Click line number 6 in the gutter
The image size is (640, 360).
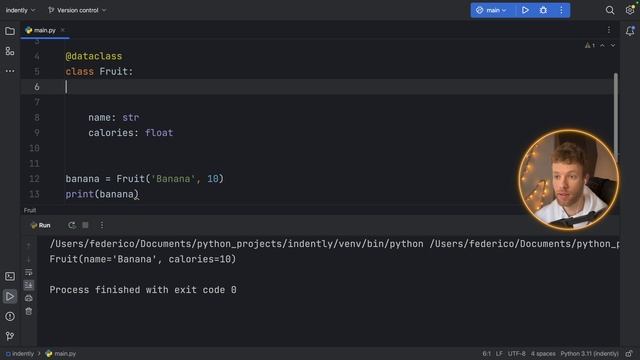coord(37,87)
